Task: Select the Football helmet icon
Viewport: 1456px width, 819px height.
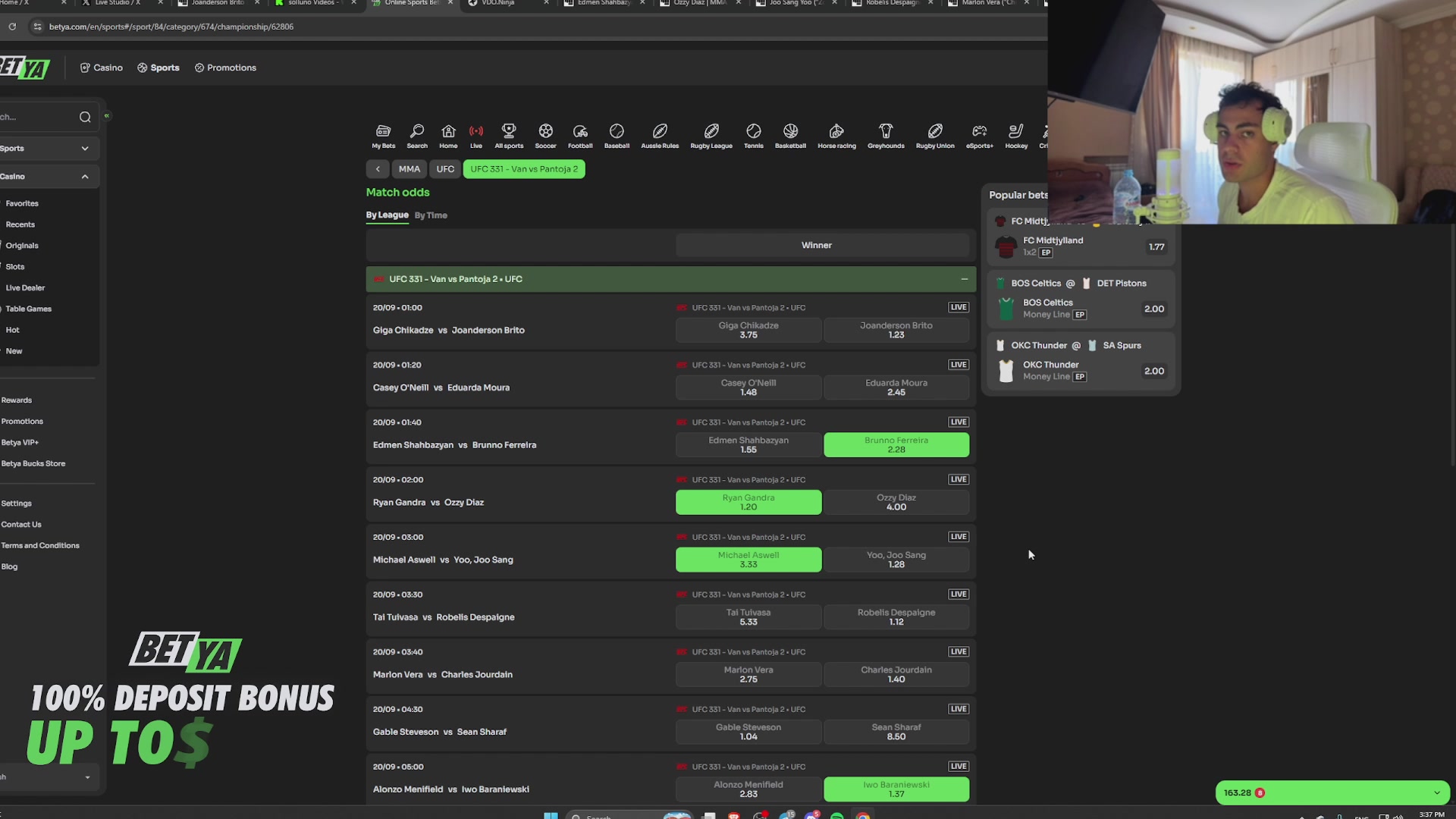Action: tap(580, 136)
